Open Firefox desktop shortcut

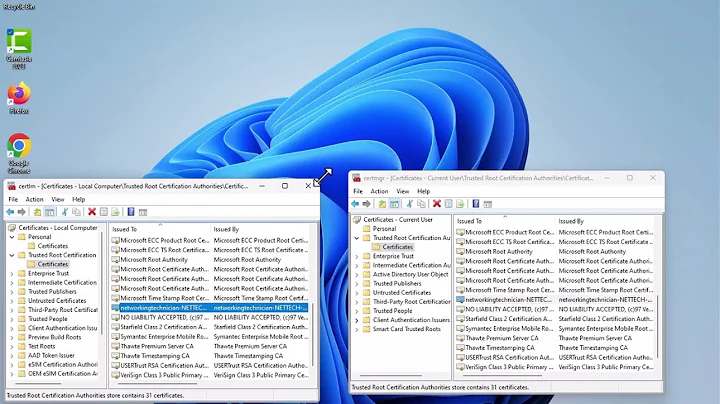[x=19, y=97]
